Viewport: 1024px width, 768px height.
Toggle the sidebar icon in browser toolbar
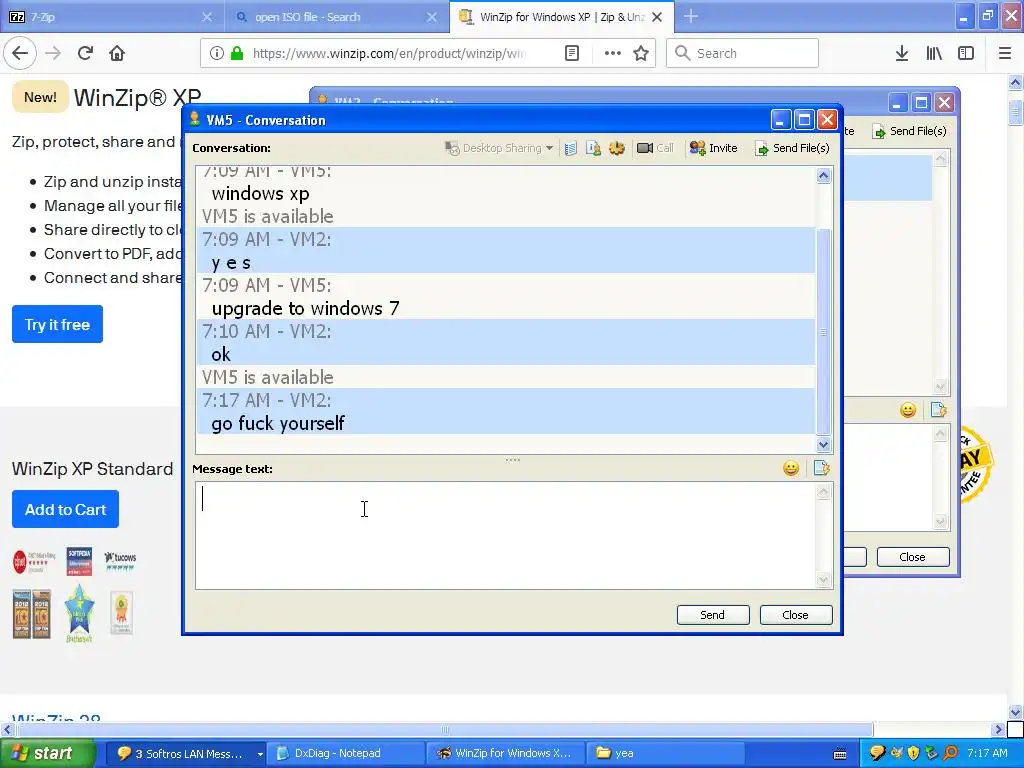(966, 53)
